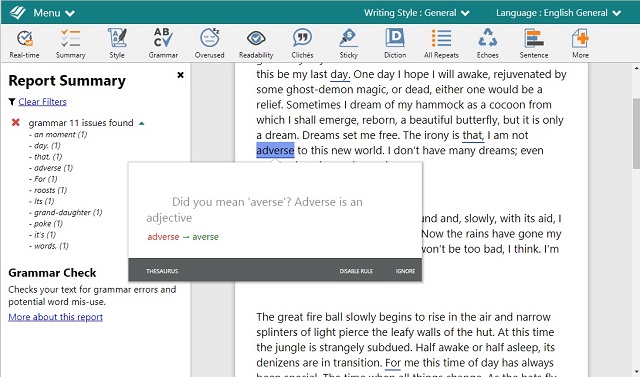Open the Menu dropdown

tap(54, 13)
